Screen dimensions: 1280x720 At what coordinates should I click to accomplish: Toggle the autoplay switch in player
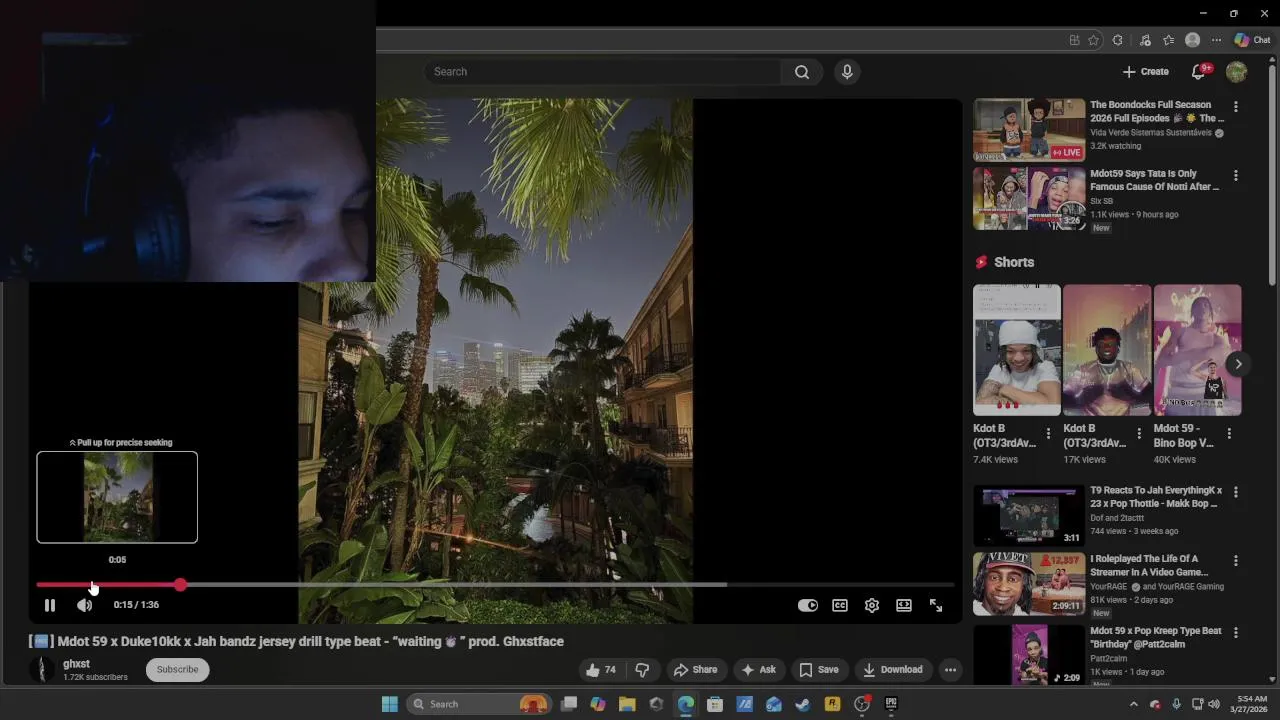(x=808, y=605)
